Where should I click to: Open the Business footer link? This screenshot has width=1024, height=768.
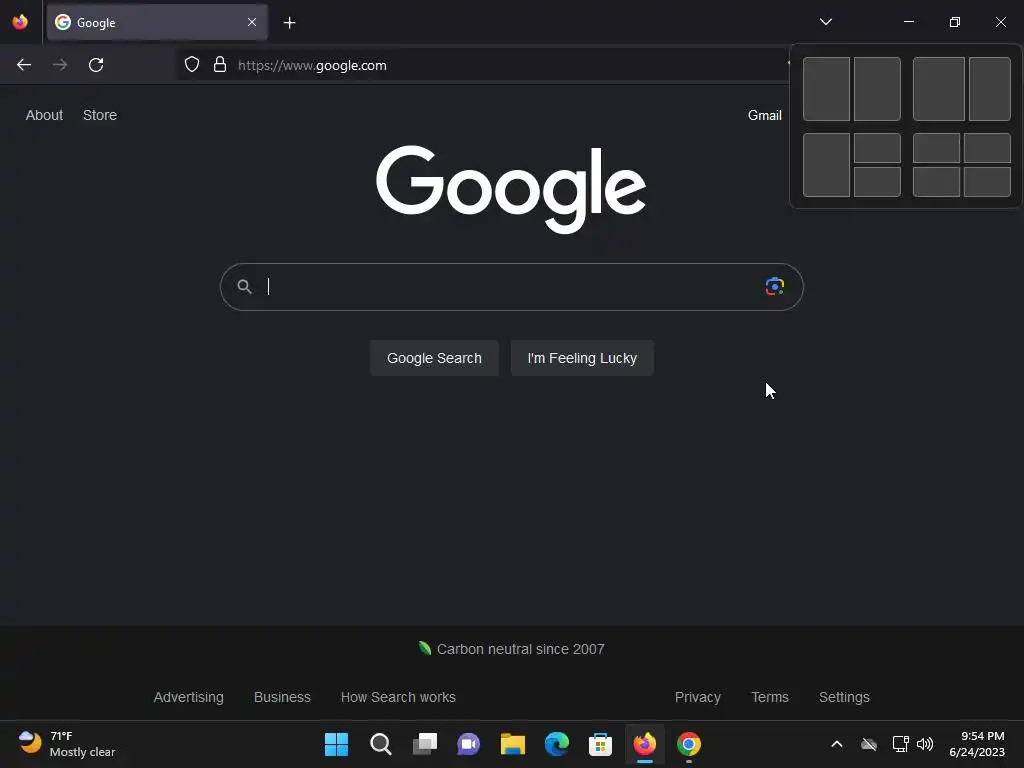(x=282, y=697)
